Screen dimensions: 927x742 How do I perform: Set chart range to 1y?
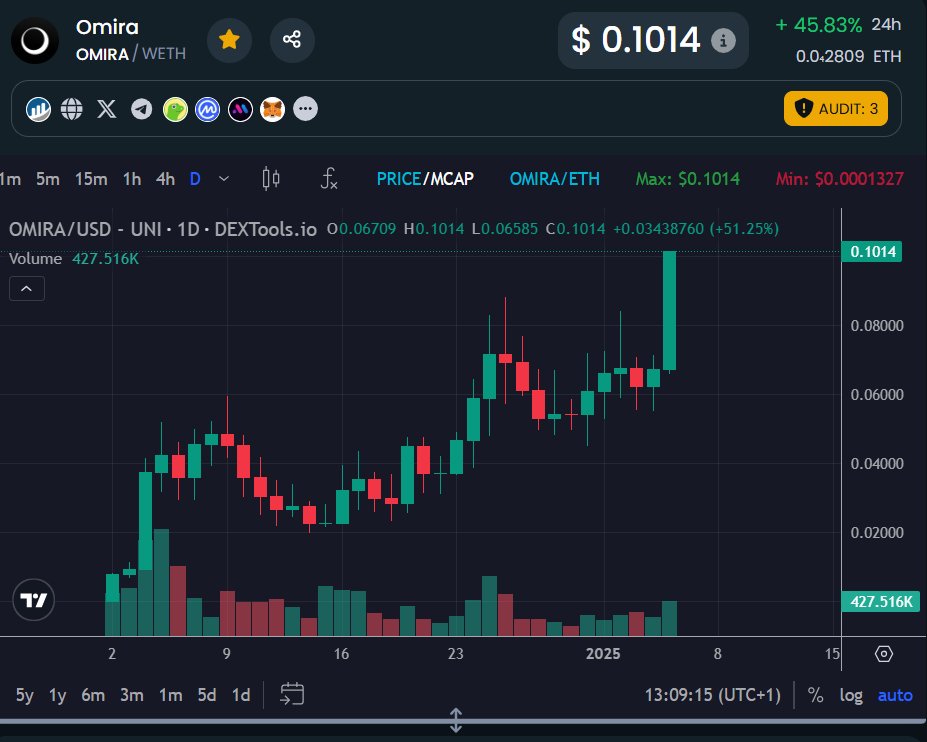58,695
